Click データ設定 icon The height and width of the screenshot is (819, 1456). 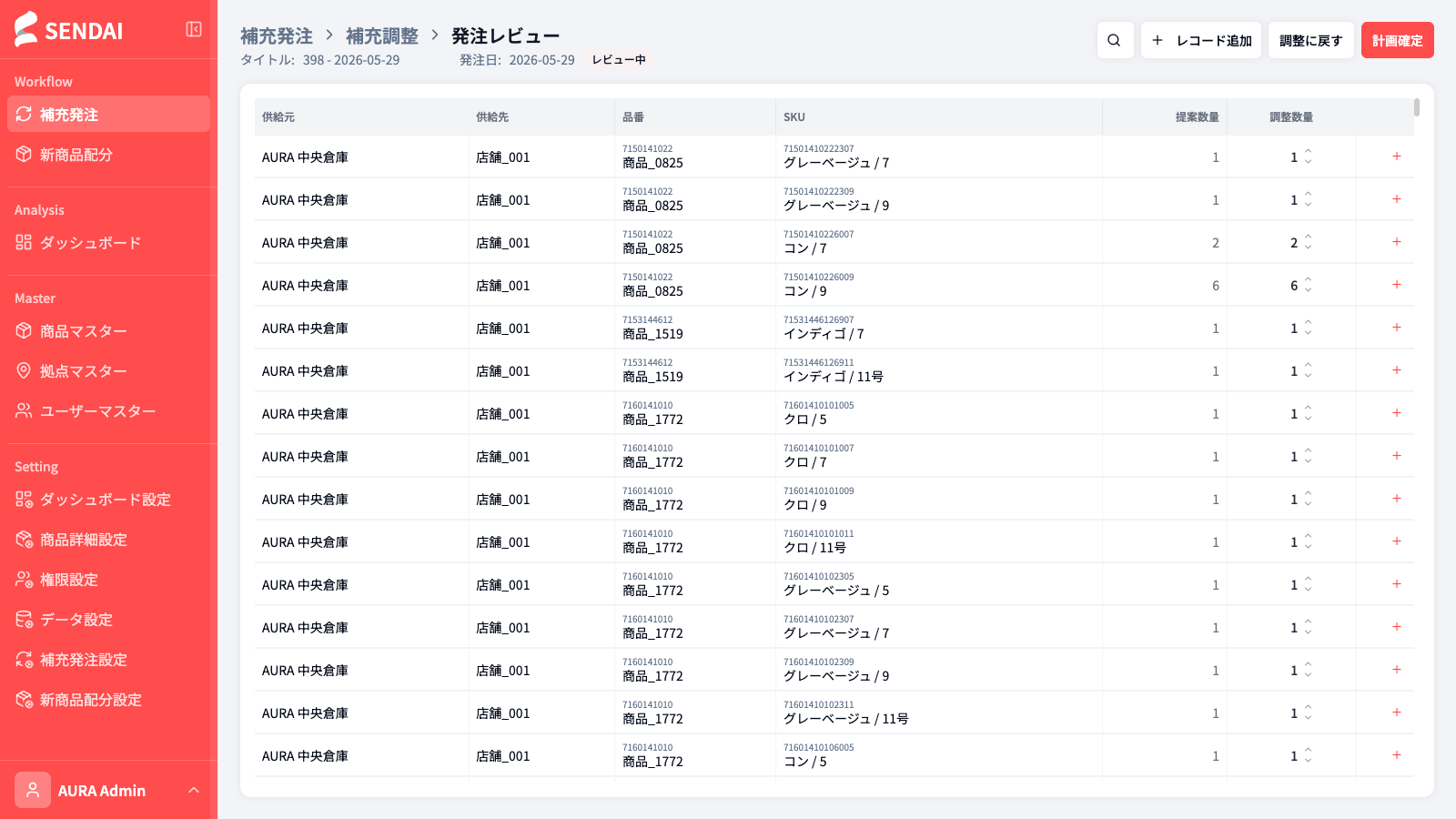[x=24, y=619]
